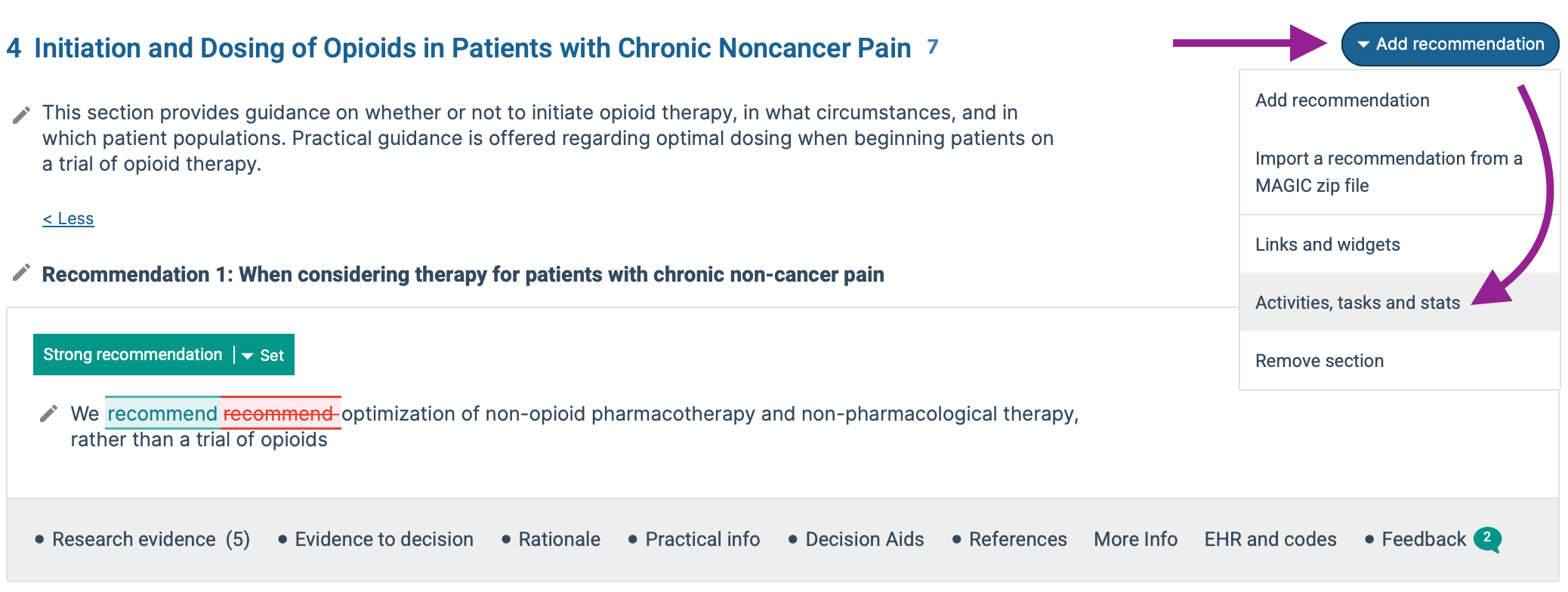The image size is (1568, 592).
Task: Select Import a recommendation from MAGIC zip file
Action: tap(1388, 172)
